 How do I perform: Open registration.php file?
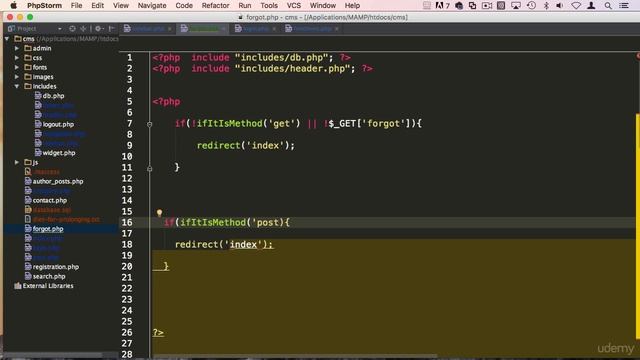[56, 267]
